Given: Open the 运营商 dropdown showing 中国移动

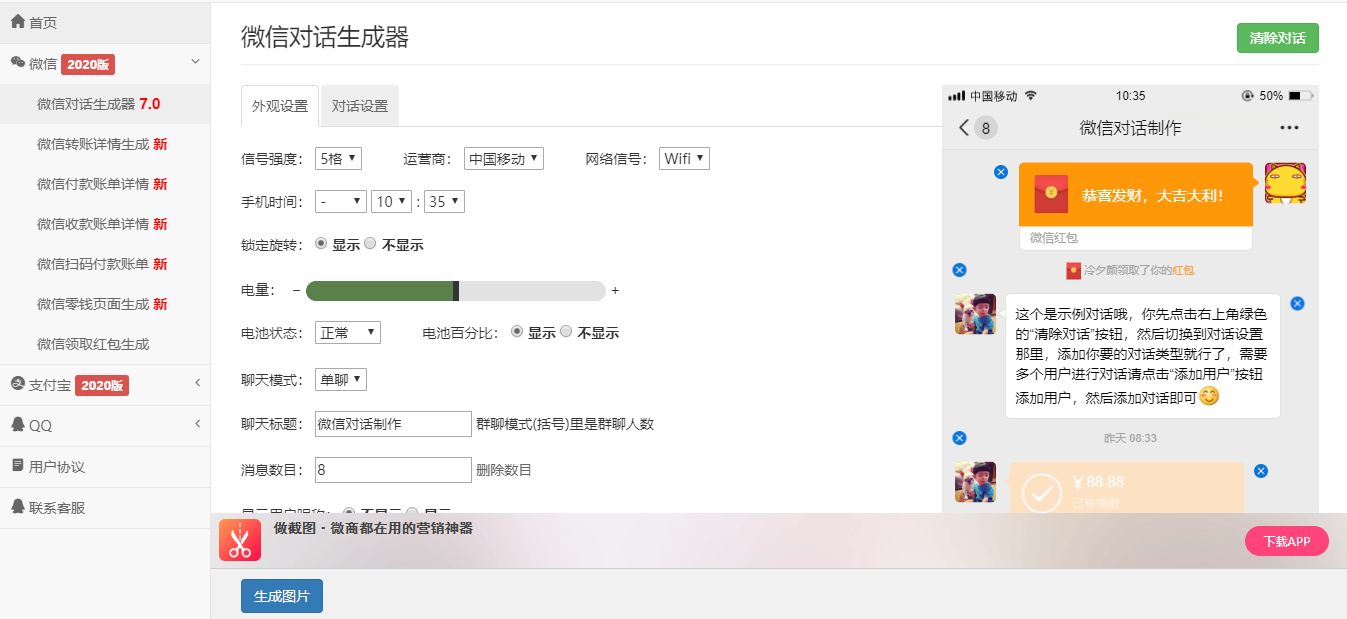Looking at the screenshot, I should [504, 158].
